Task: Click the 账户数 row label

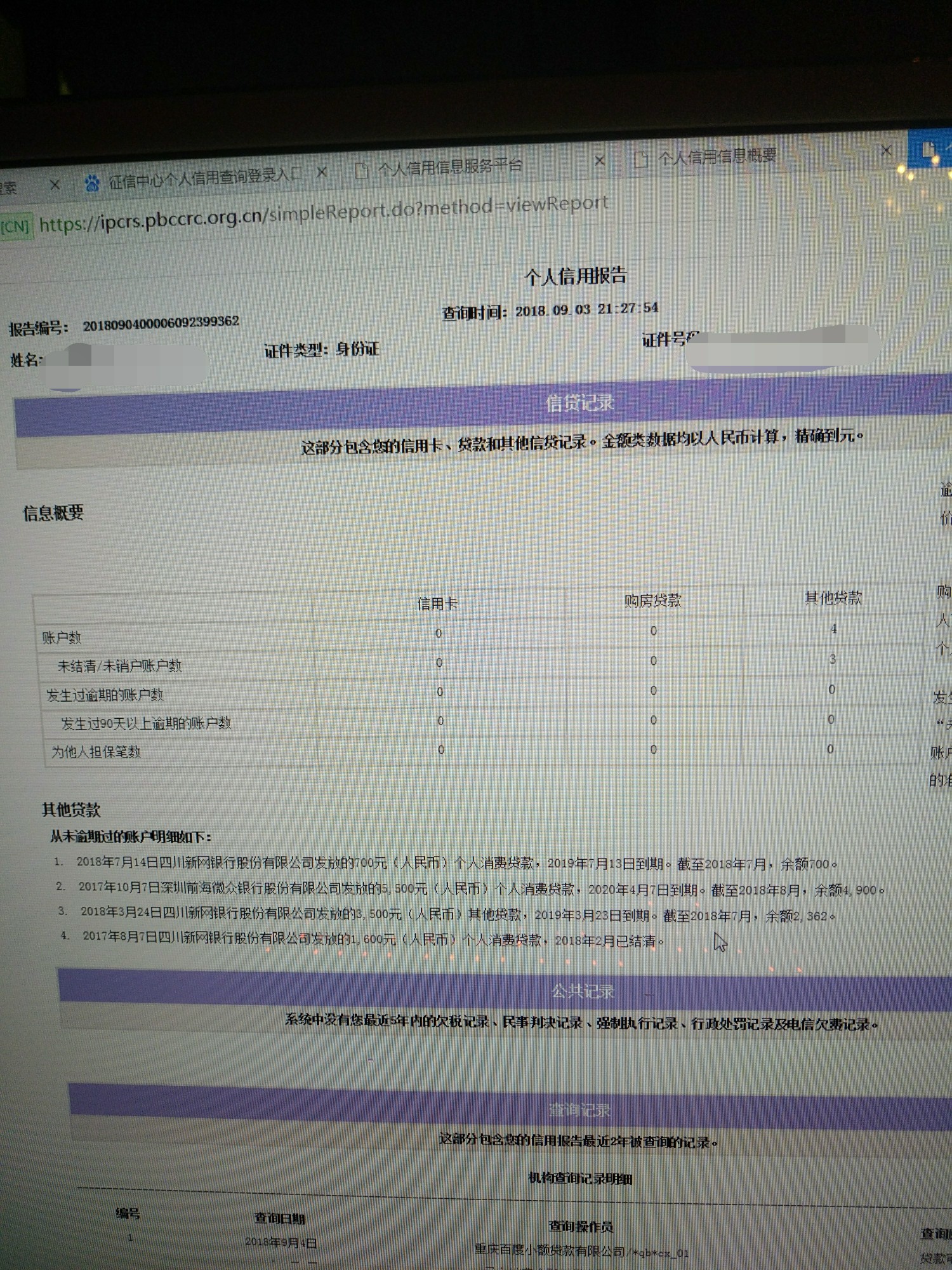Action: click(62, 638)
